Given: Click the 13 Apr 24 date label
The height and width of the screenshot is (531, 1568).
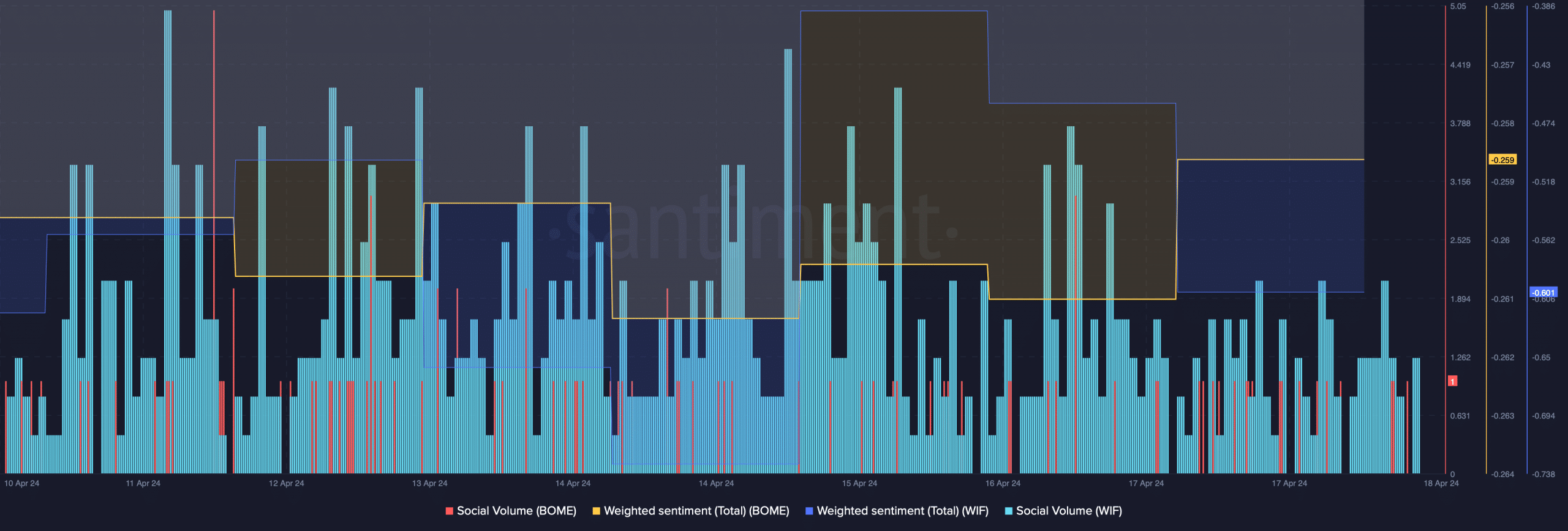Looking at the screenshot, I should click(x=429, y=483).
